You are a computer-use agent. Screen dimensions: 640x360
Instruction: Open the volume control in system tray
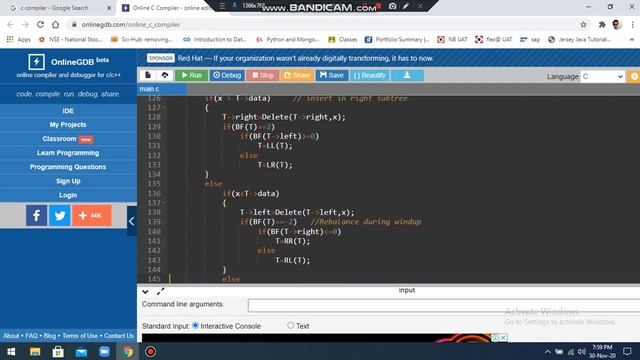coord(582,351)
